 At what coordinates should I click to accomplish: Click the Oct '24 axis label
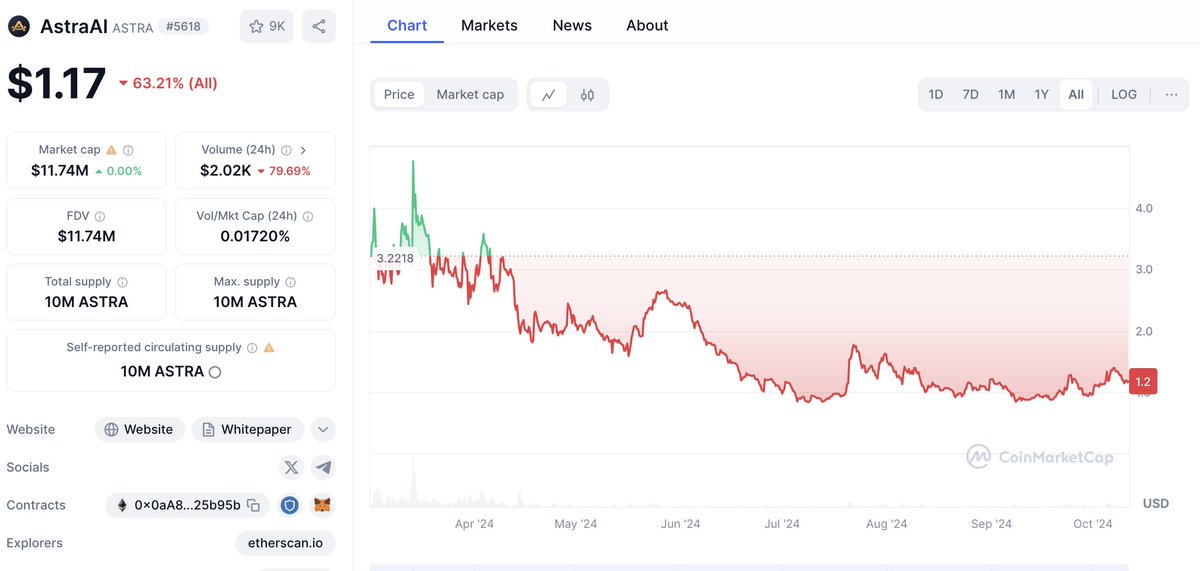click(x=1092, y=524)
